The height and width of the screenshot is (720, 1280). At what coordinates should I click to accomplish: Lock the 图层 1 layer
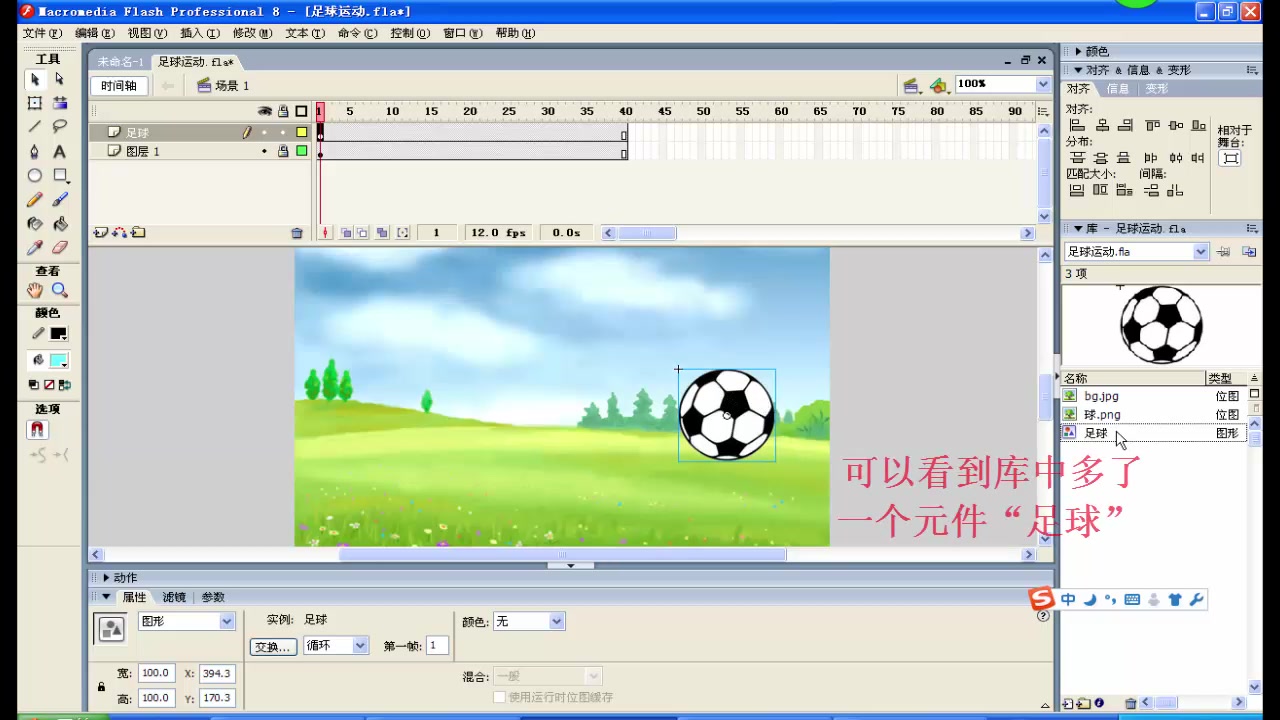283,151
